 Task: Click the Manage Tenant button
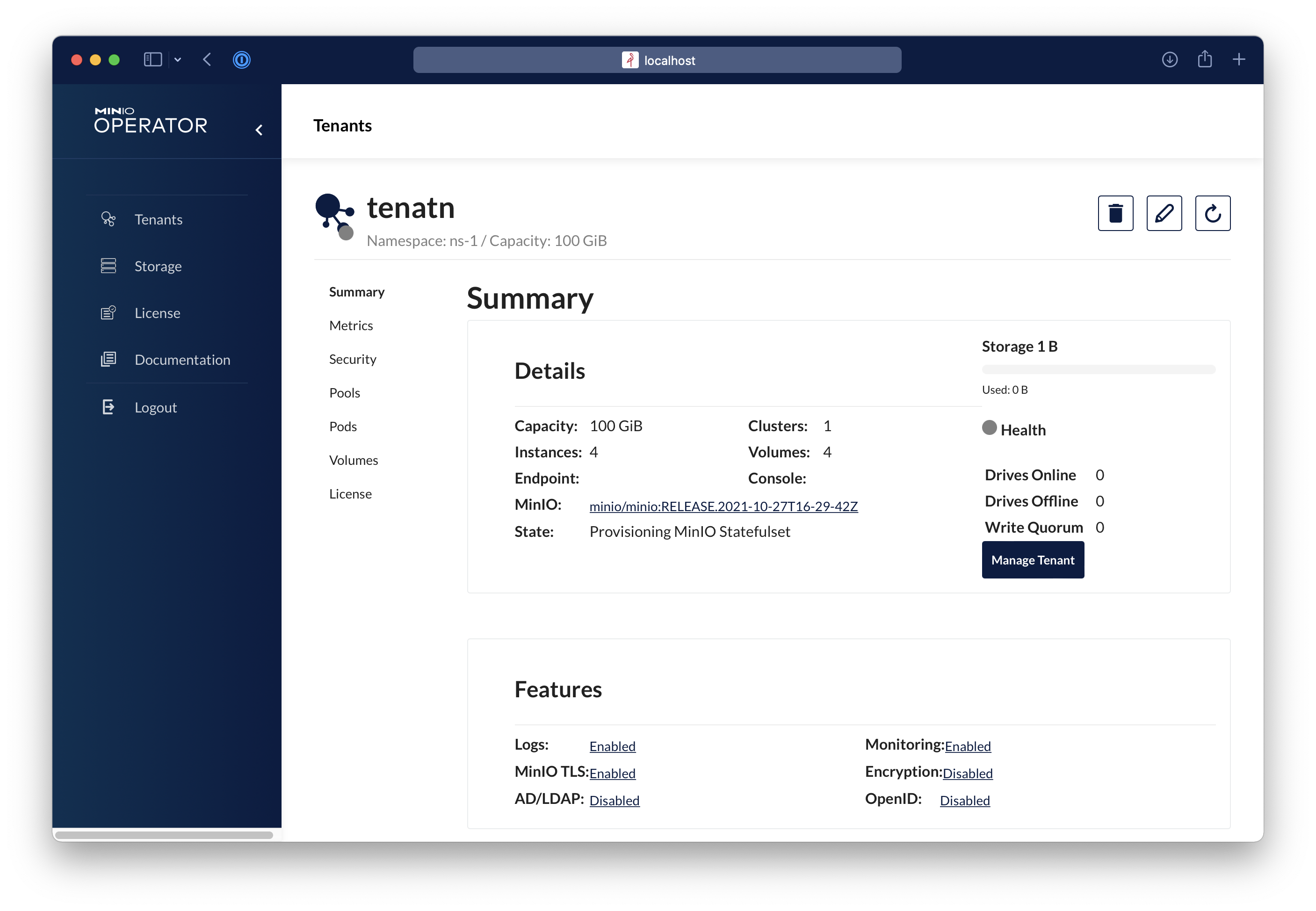(x=1033, y=560)
